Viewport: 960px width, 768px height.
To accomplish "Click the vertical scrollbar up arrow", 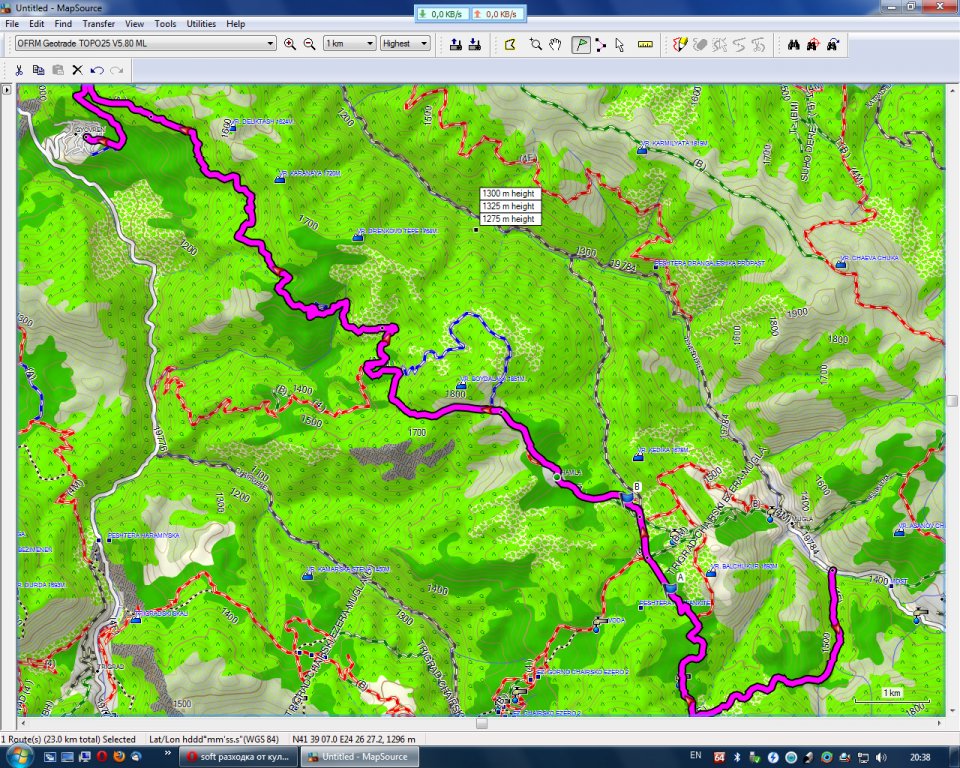I will pyautogui.click(x=952, y=90).
